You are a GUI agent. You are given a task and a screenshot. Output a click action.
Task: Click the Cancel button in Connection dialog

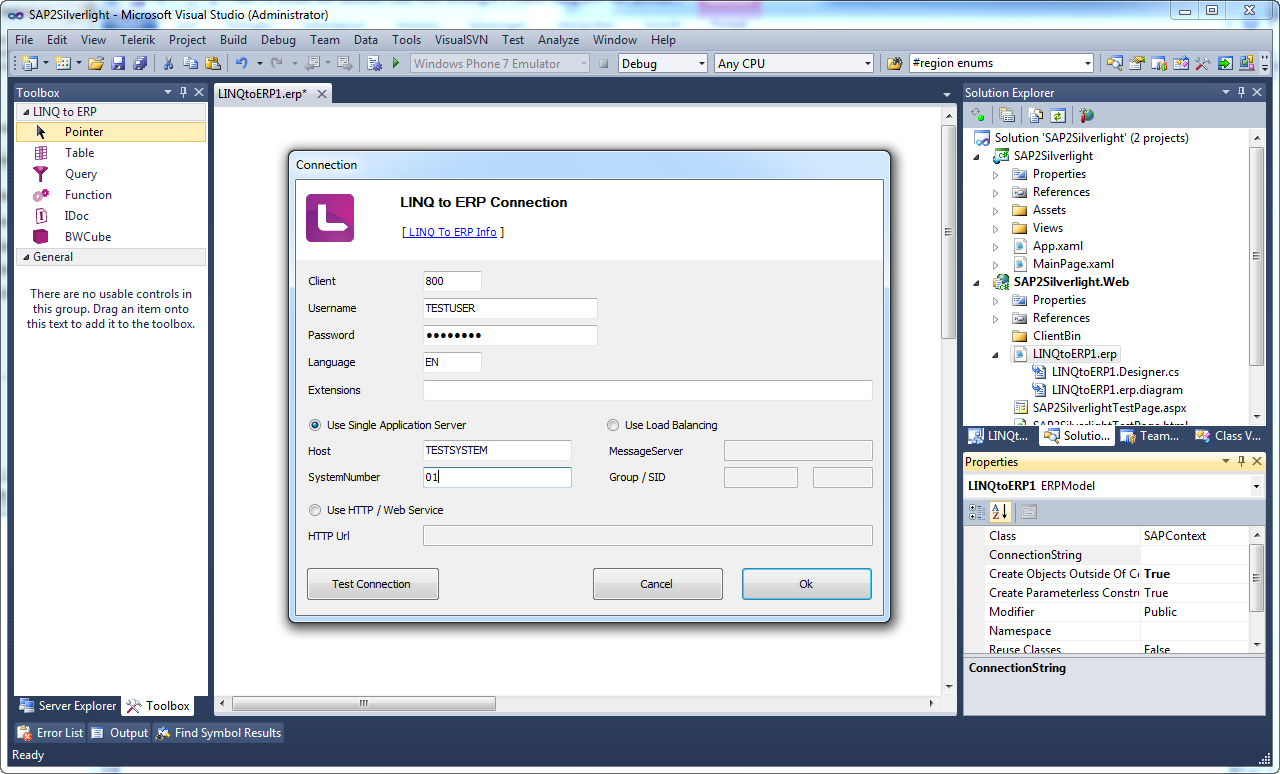pyautogui.click(x=657, y=584)
